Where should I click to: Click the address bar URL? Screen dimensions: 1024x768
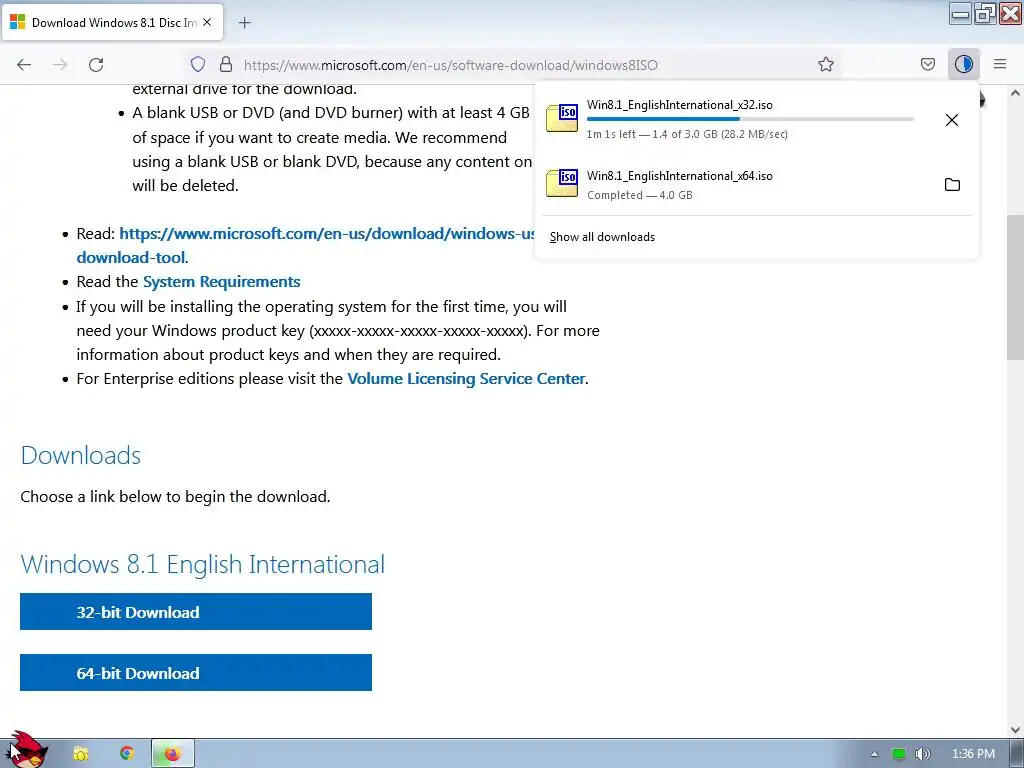[451, 65]
